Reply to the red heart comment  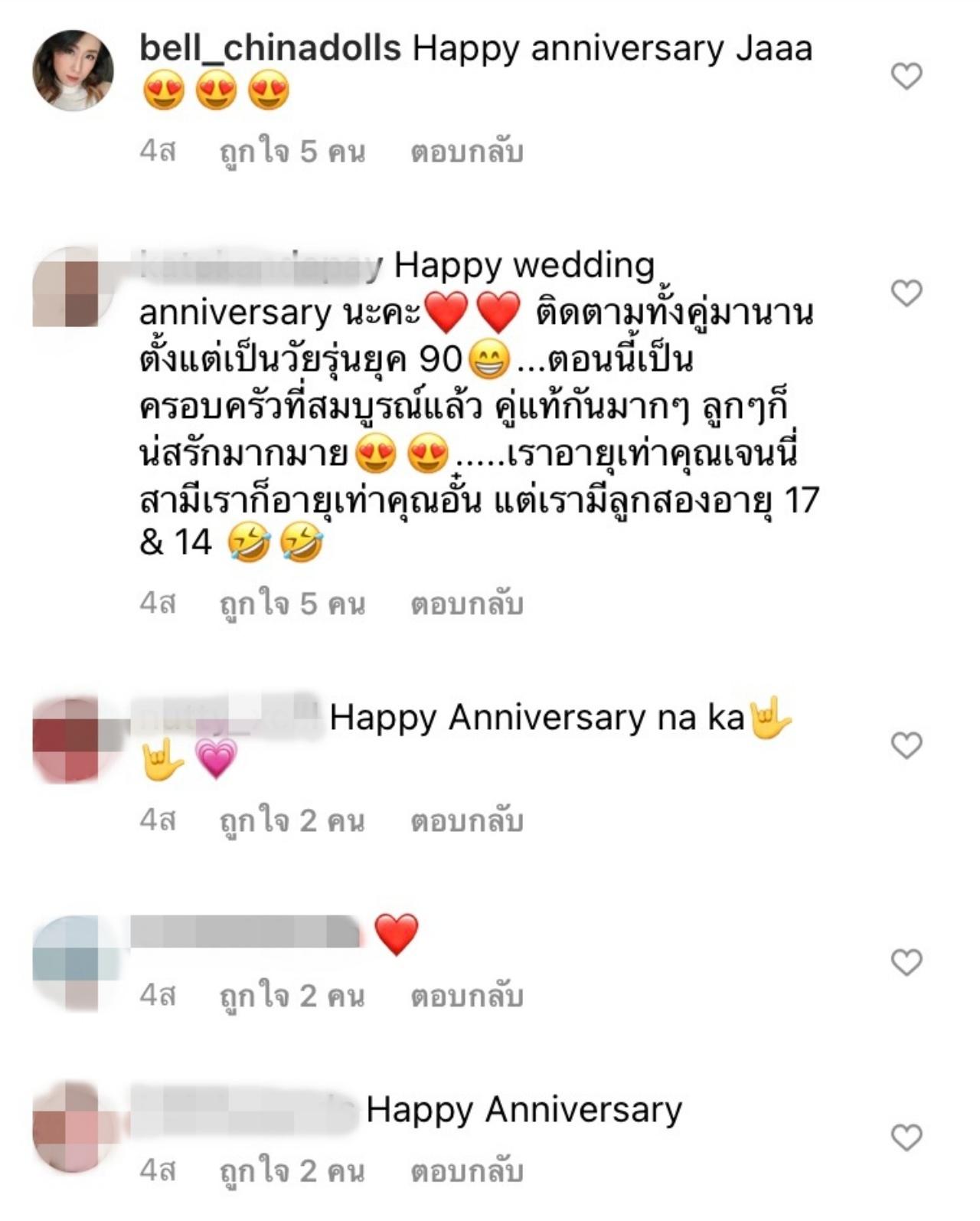(x=467, y=995)
